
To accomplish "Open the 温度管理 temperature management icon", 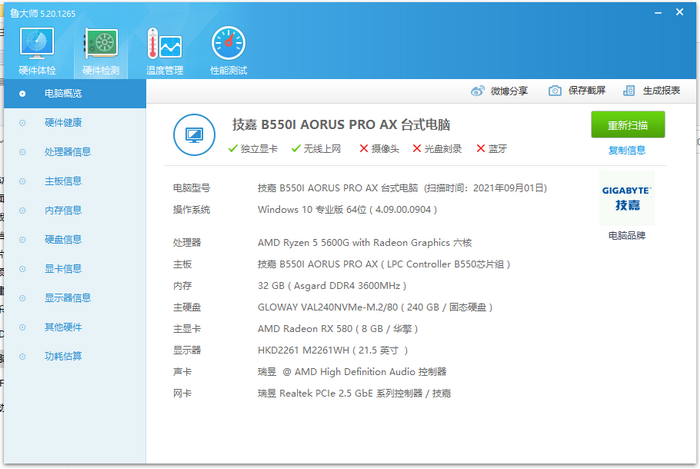I will coord(164,45).
